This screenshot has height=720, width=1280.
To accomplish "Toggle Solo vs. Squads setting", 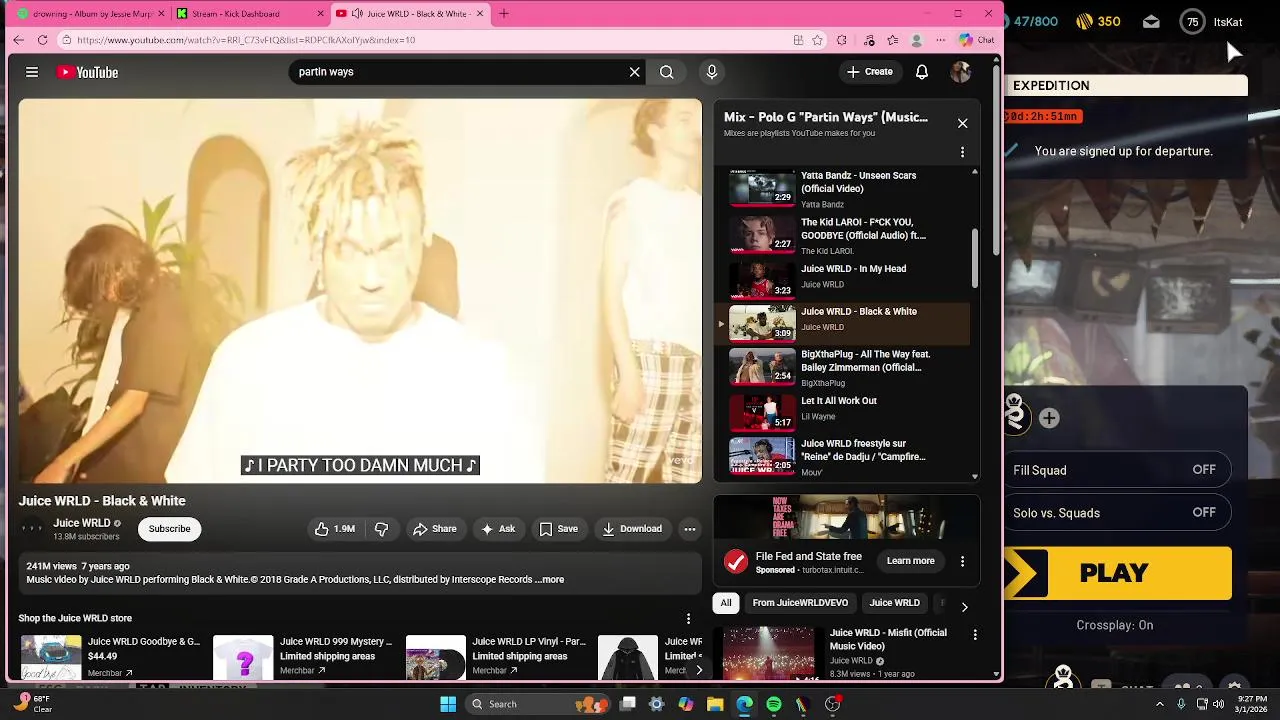I will tap(1117, 513).
